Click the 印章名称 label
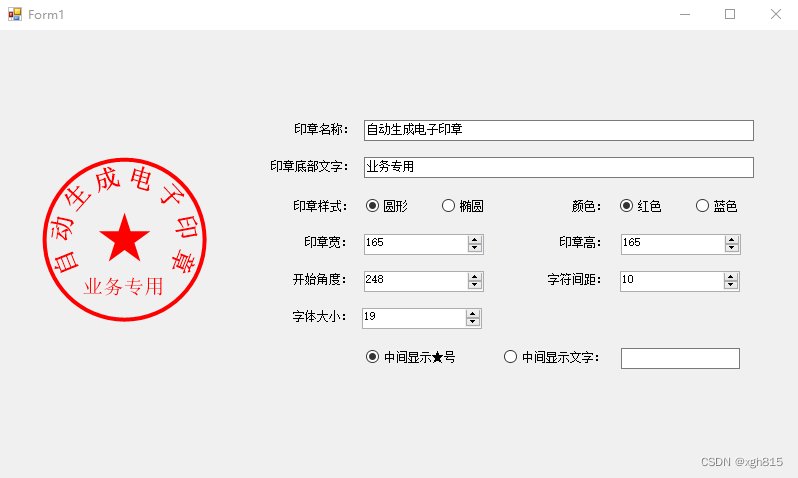798x478 pixels. (321, 129)
